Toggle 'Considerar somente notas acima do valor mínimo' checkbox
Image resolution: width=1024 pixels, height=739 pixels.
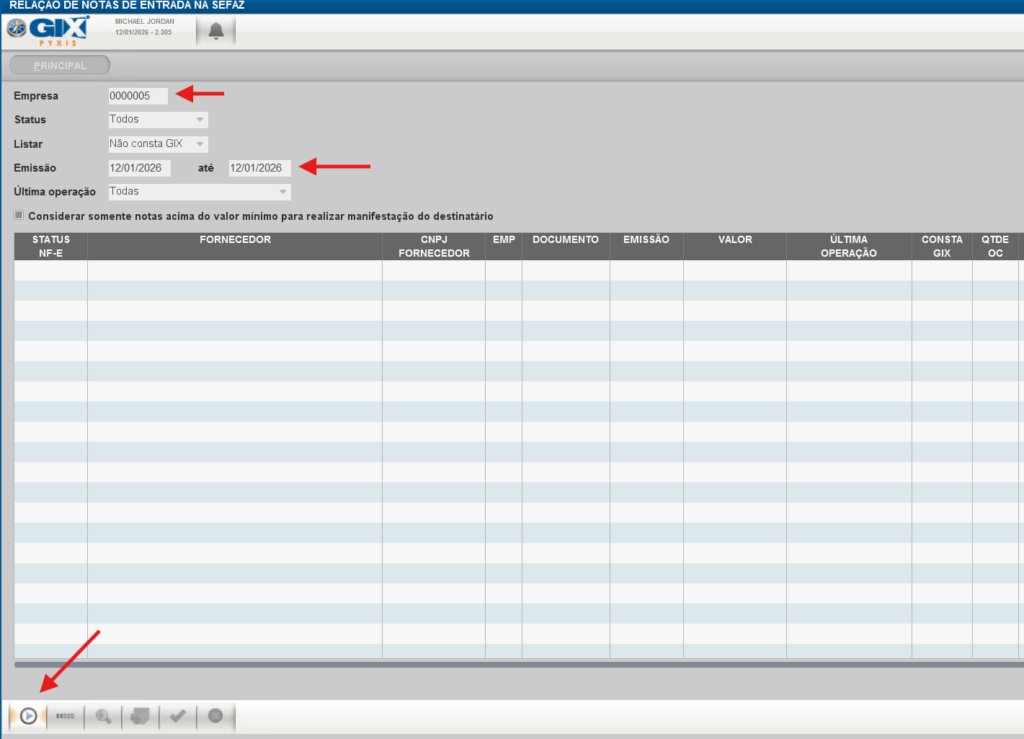[19, 215]
